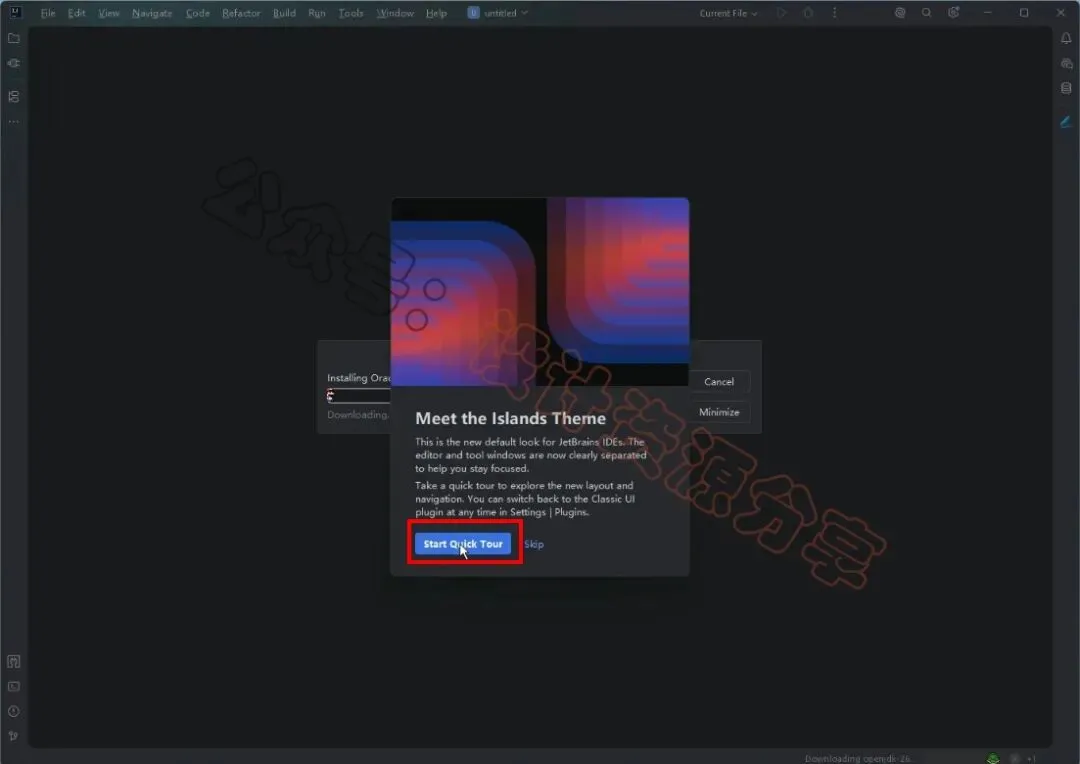The image size is (1080, 764).
Task: Open the Build menu
Action: 284,13
